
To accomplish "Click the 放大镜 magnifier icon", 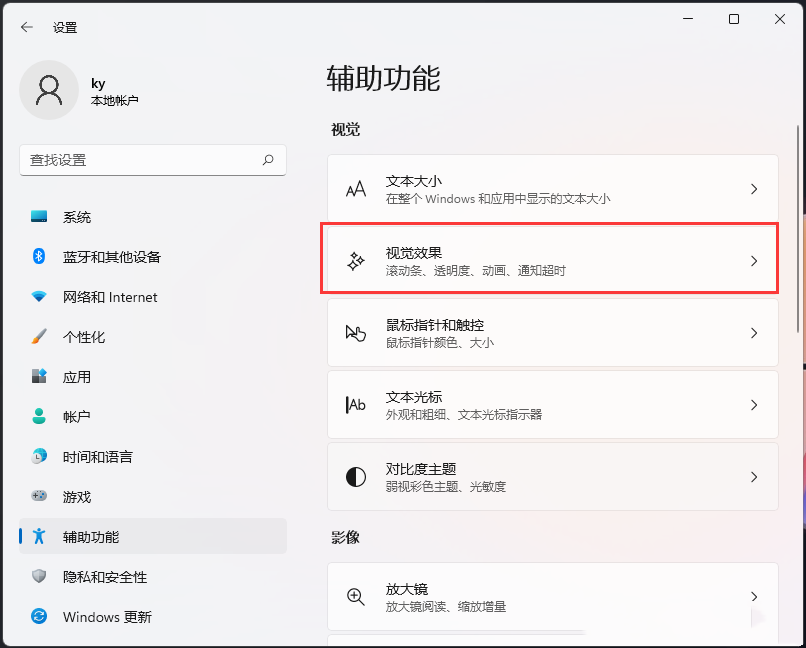I will (x=355, y=597).
